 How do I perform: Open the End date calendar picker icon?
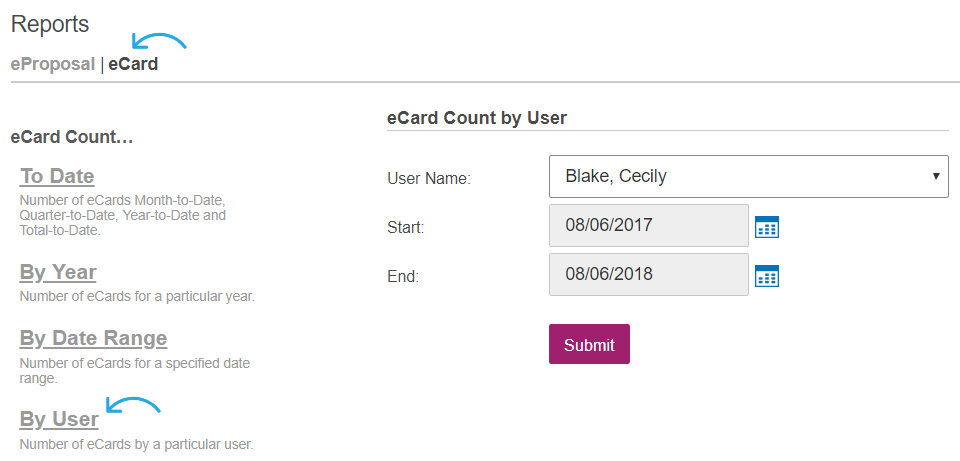pyautogui.click(x=767, y=275)
